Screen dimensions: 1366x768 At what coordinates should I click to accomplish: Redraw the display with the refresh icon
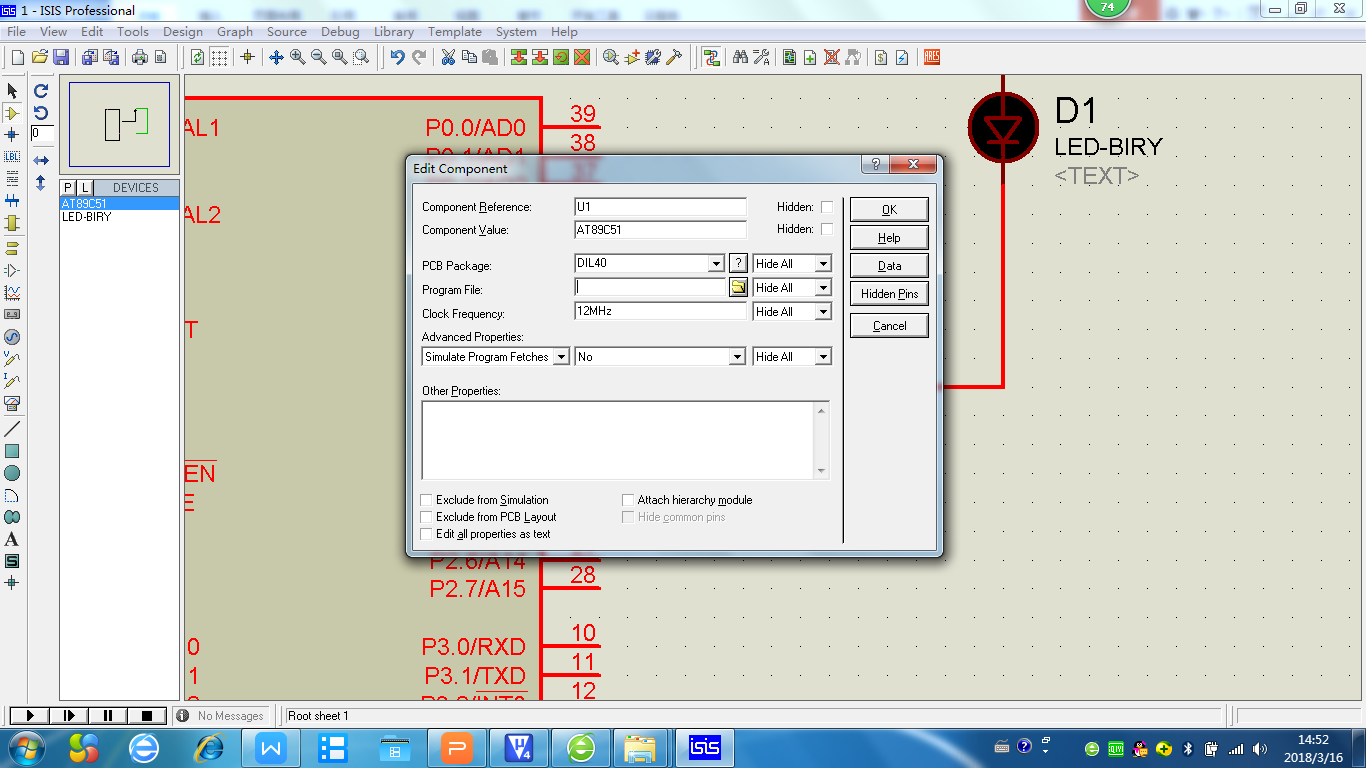(197, 57)
